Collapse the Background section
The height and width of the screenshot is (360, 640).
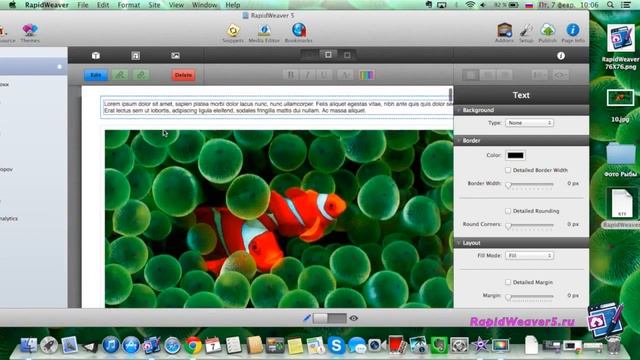pyautogui.click(x=459, y=110)
